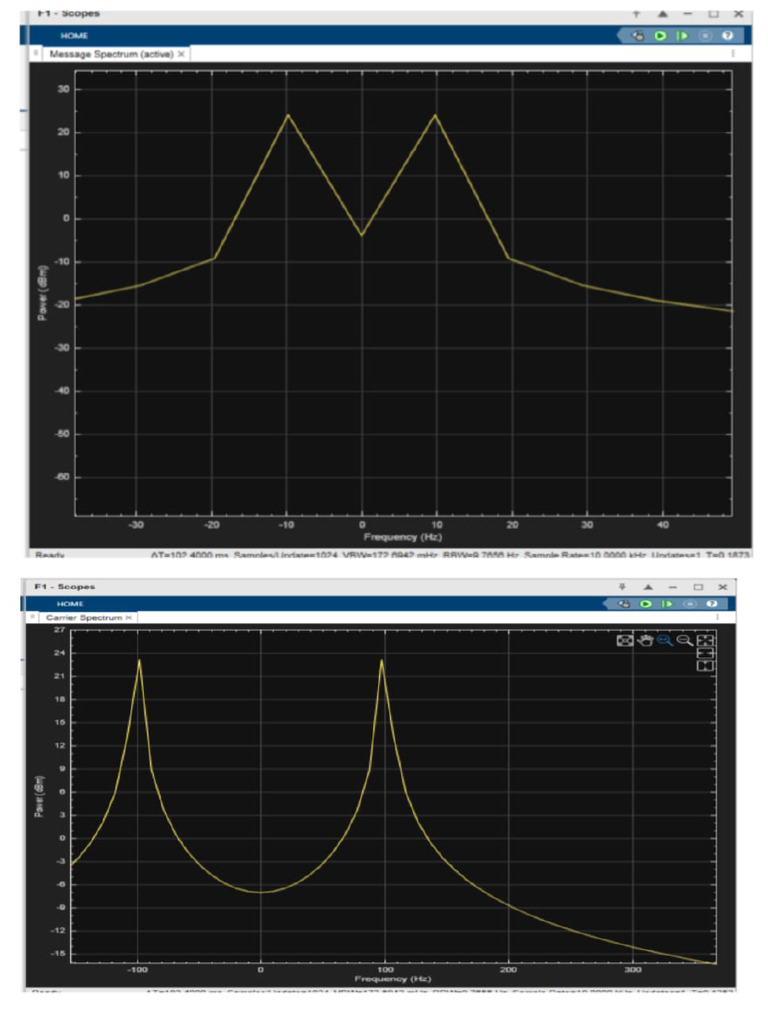Screen dimensions: 768x1024
Task: Open the three-dot options menu in the top scope
Action: point(733,54)
